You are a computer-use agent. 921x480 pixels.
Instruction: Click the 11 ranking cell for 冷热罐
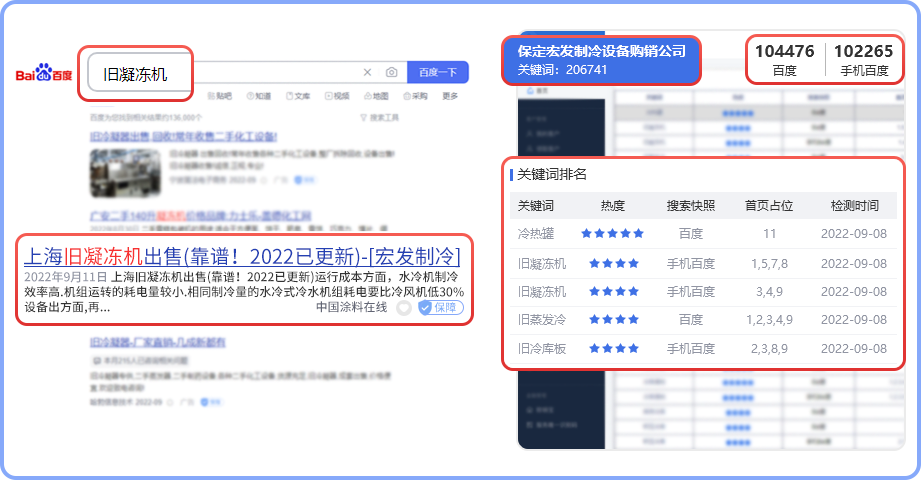769,234
